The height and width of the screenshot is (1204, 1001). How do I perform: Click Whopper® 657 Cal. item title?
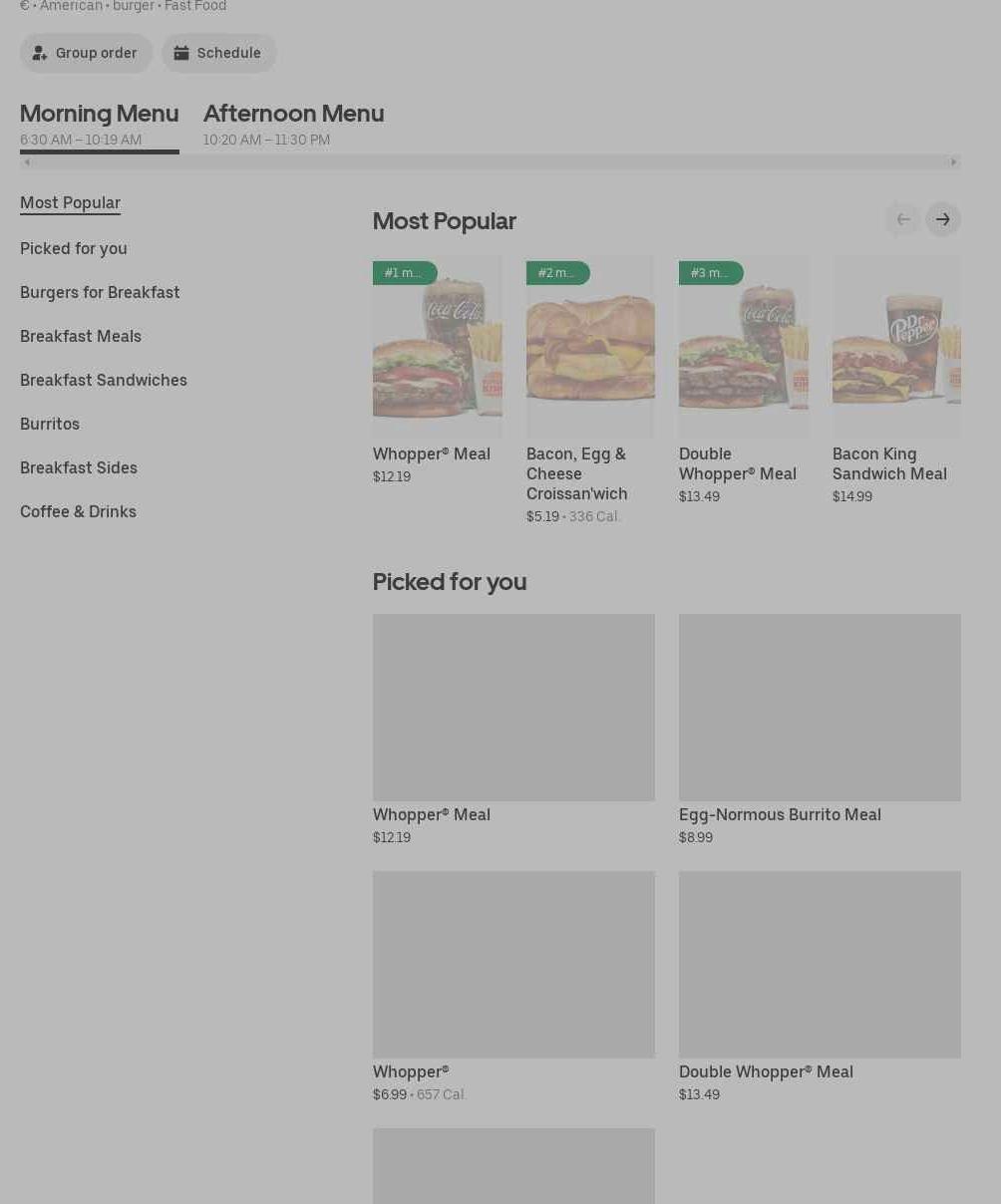[x=411, y=1071]
